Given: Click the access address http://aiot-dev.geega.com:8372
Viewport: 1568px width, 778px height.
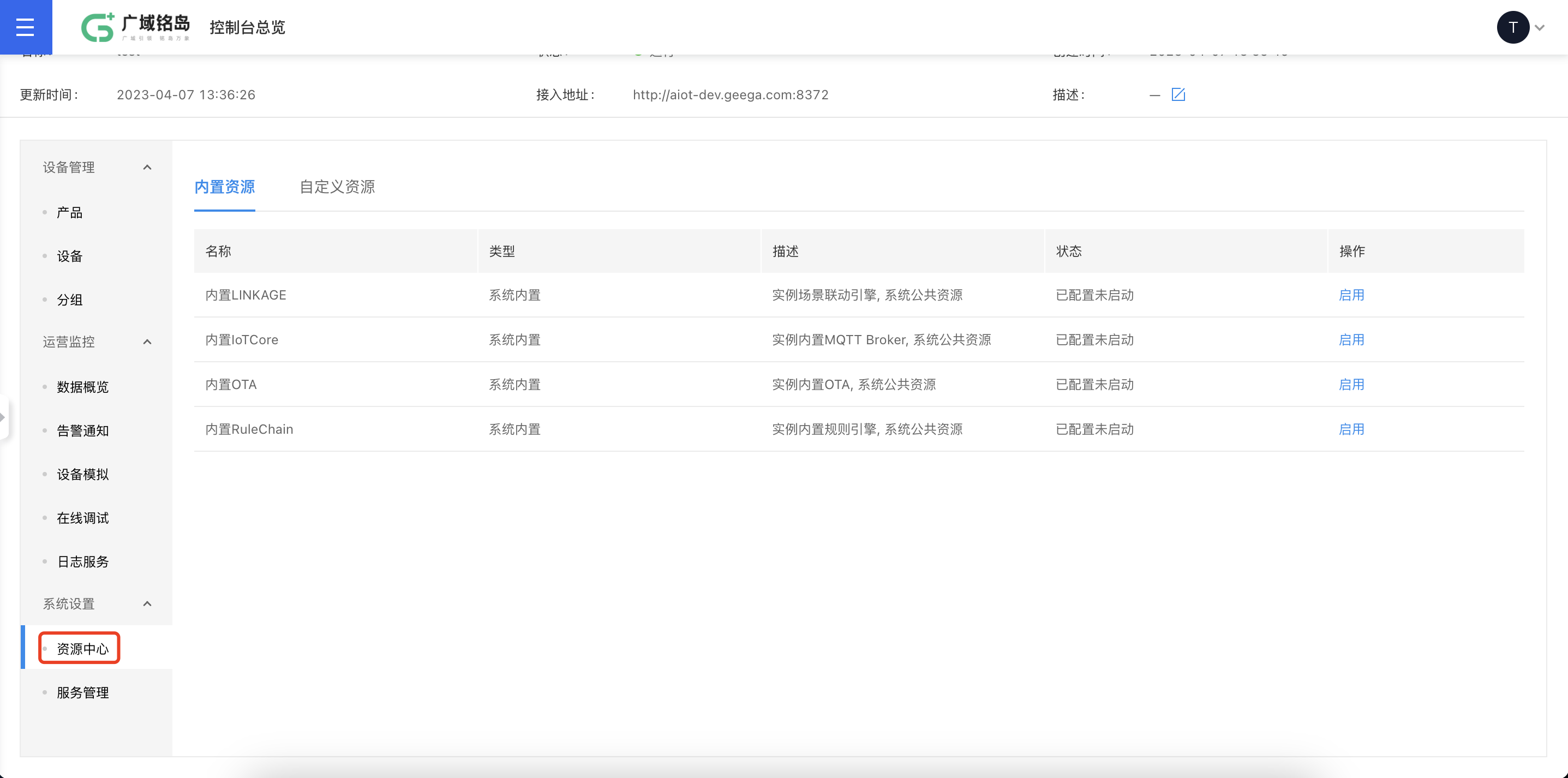Looking at the screenshot, I should coord(731,95).
